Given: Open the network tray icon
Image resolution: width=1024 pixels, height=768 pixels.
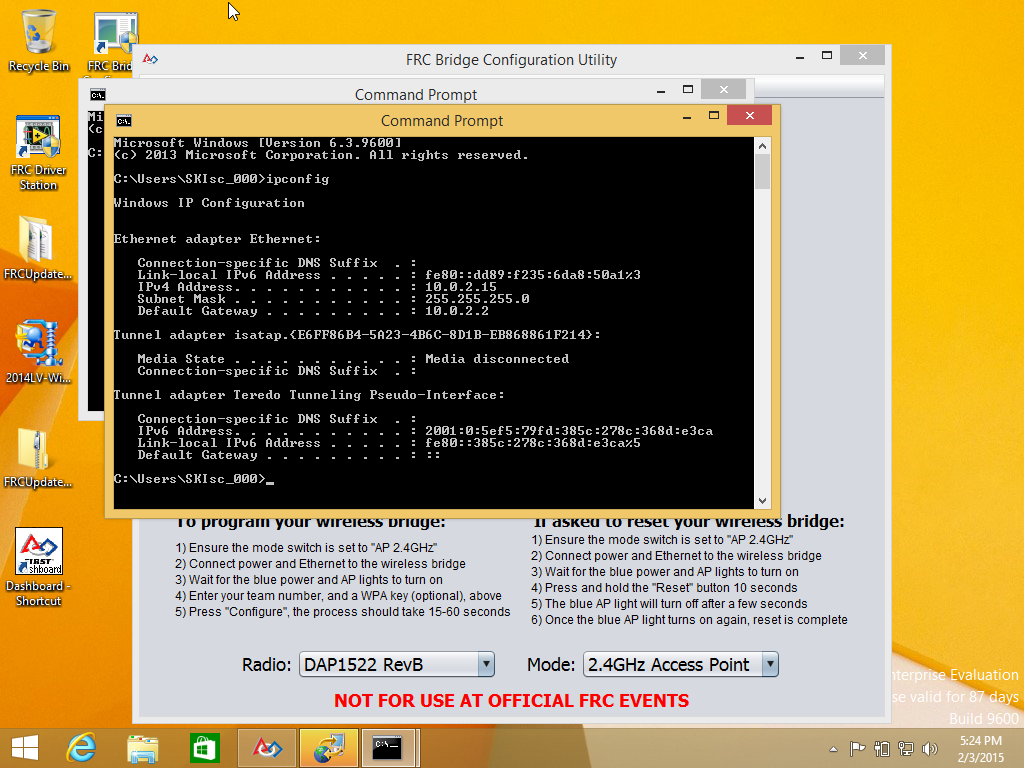Looking at the screenshot, I should [x=906, y=749].
